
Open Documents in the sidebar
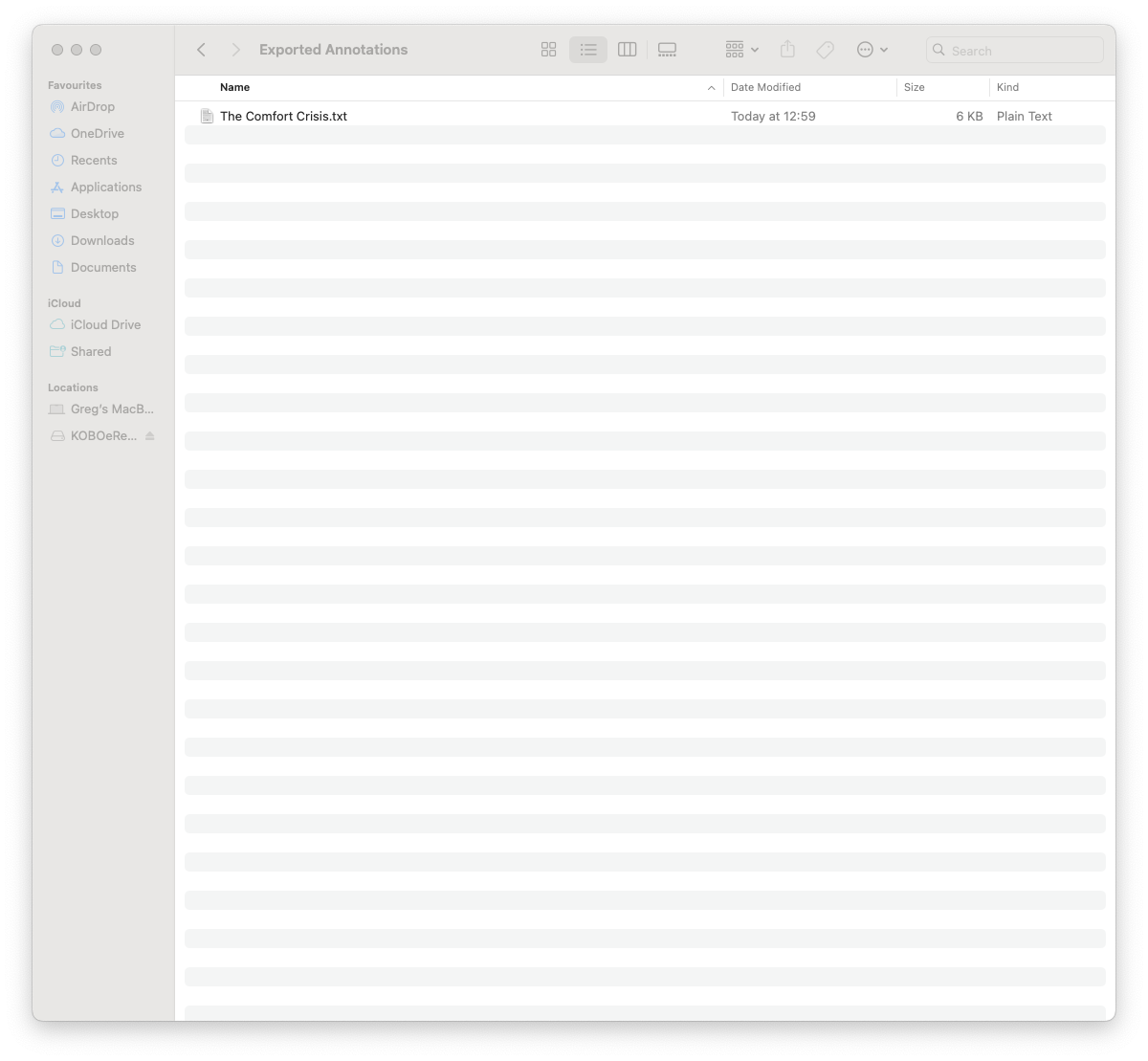click(x=103, y=268)
